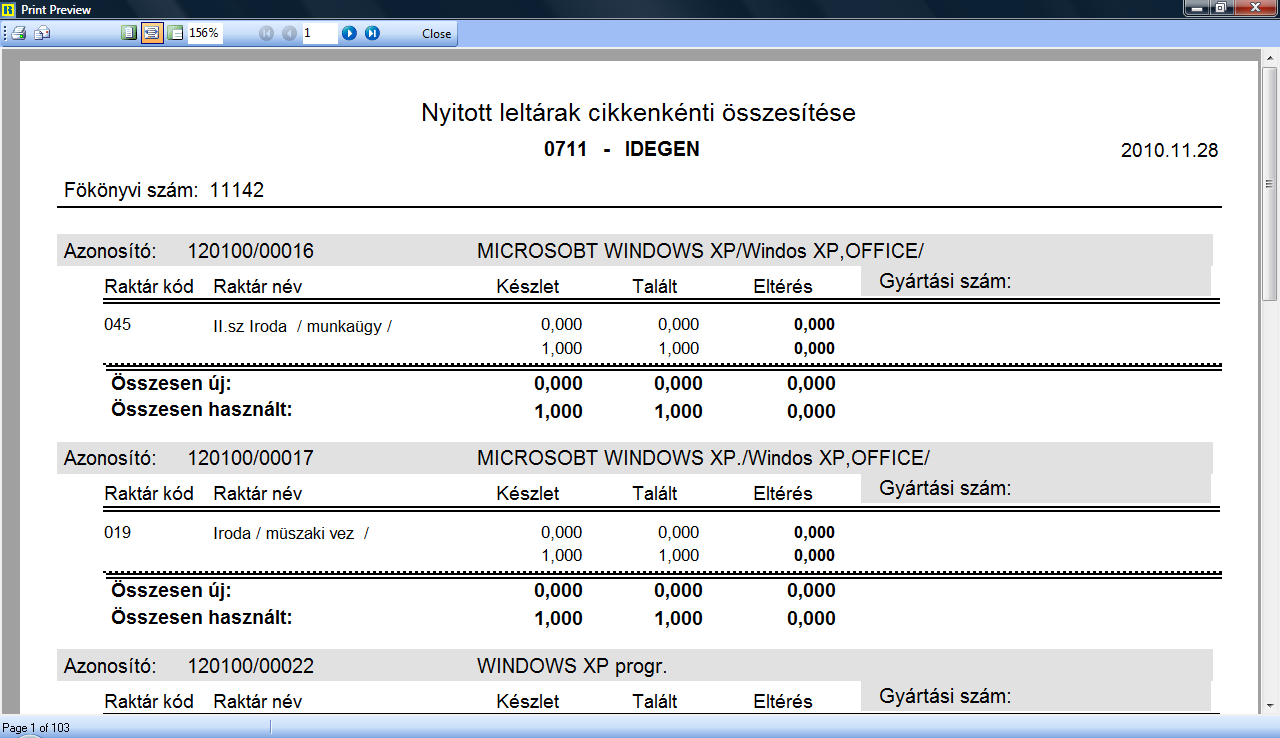1280x738 pixels.
Task: Go to first page arrow
Action: tap(266, 33)
